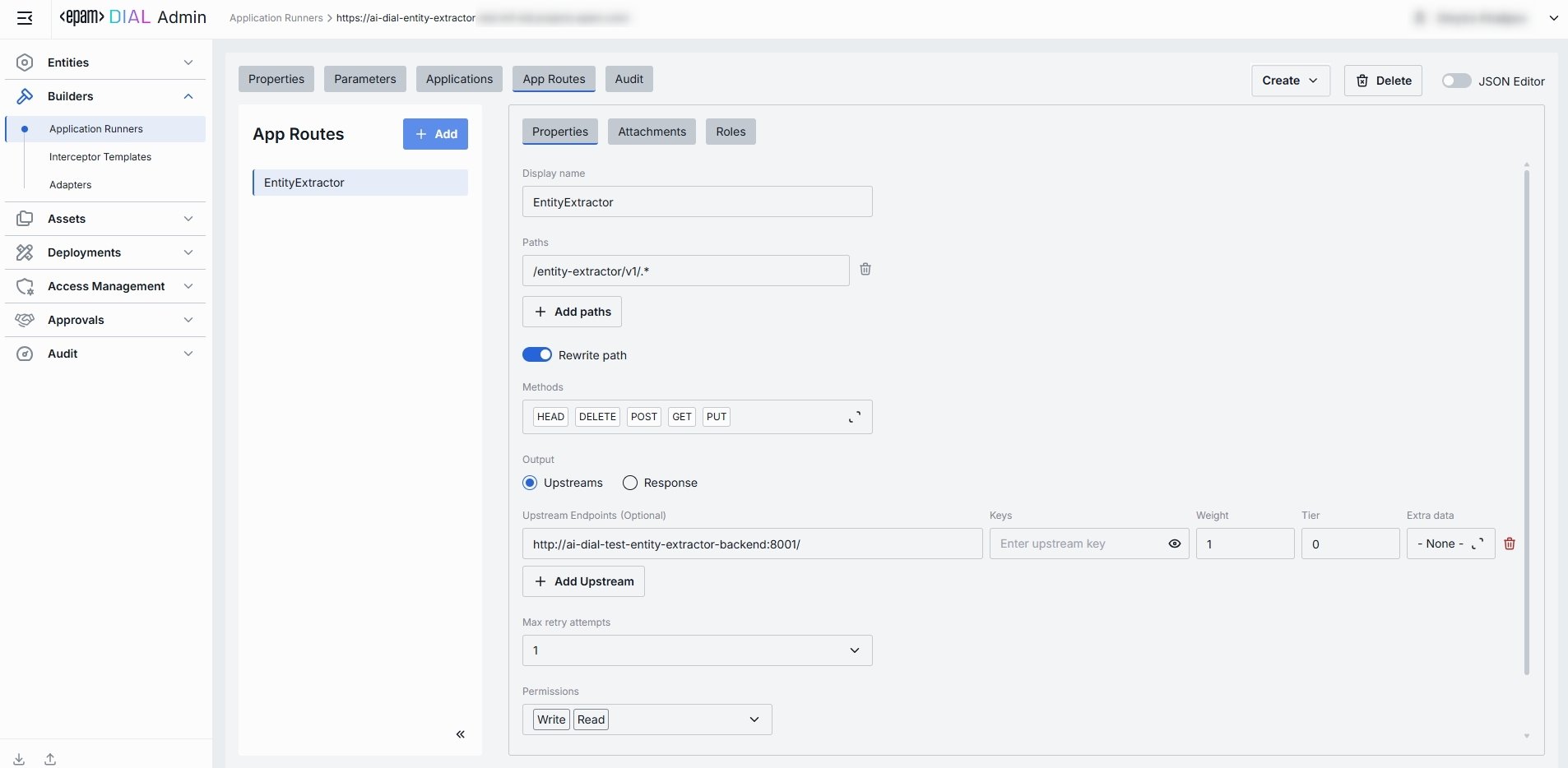
Task: Select the Response output radio button
Action: click(630, 483)
